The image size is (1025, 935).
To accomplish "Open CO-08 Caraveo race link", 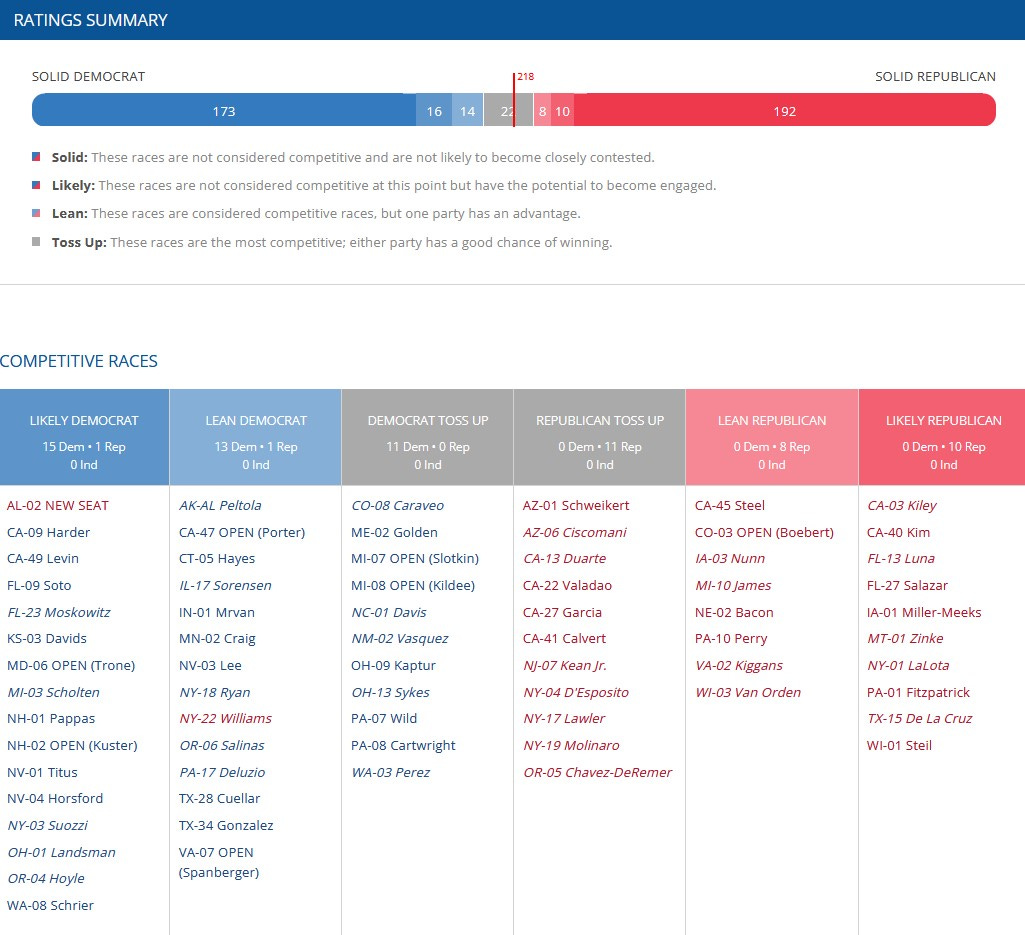I will (397, 505).
